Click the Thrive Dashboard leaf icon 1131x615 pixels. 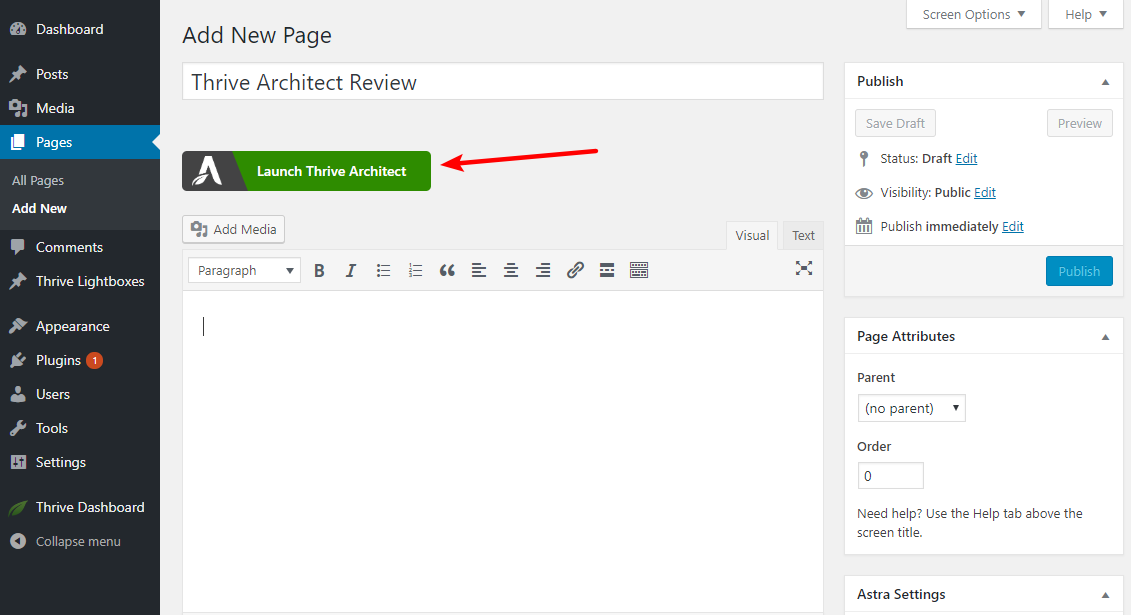(18, 508)
